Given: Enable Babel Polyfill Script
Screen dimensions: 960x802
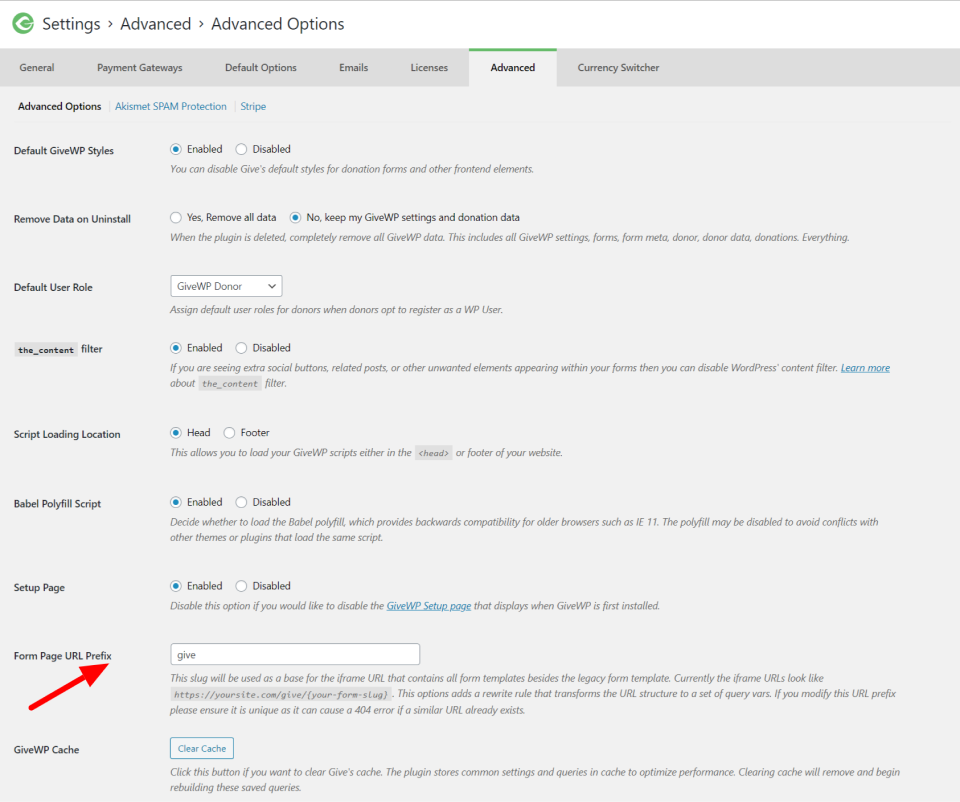Looking at the screenshot, I should [176, 502].
